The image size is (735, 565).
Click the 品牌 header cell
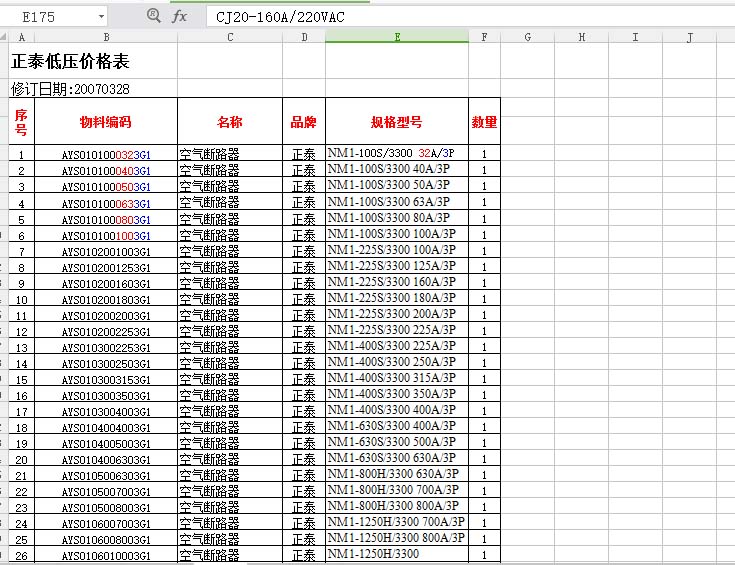click(303, 122)
